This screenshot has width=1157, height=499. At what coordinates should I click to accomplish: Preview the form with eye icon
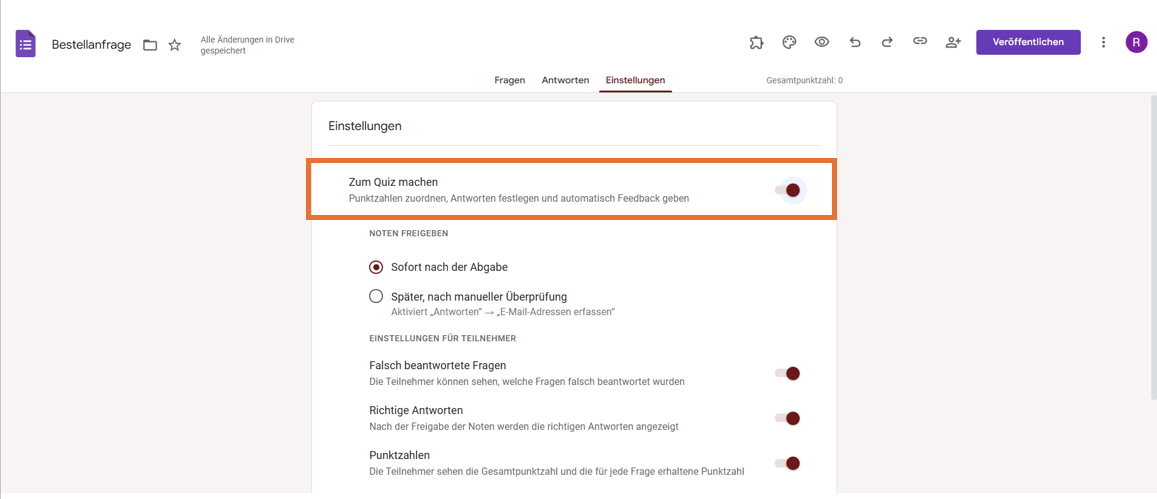tap(821, 42)
